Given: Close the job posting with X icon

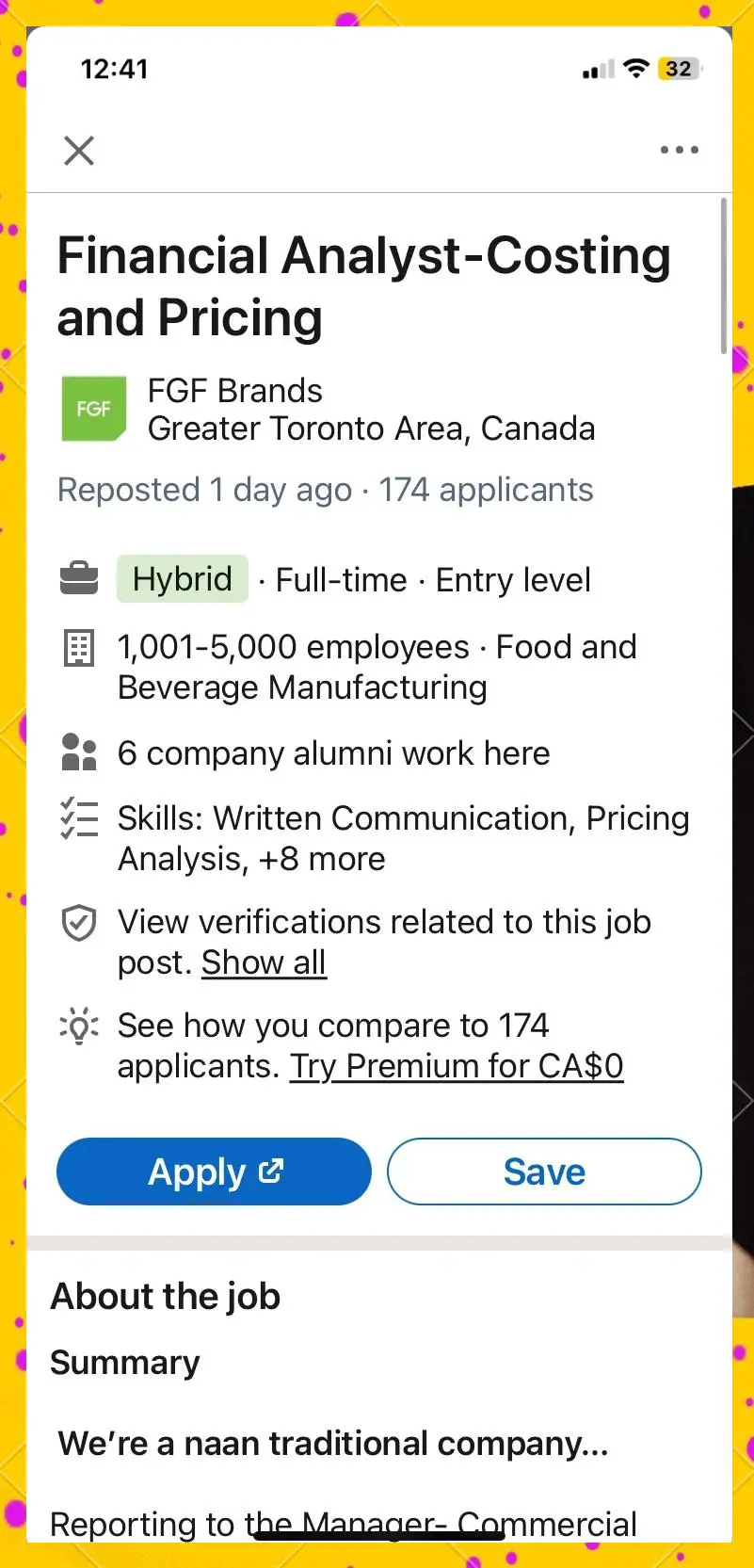Looking at the screenshot, I should pyautogui.click(x=79, y=151).
